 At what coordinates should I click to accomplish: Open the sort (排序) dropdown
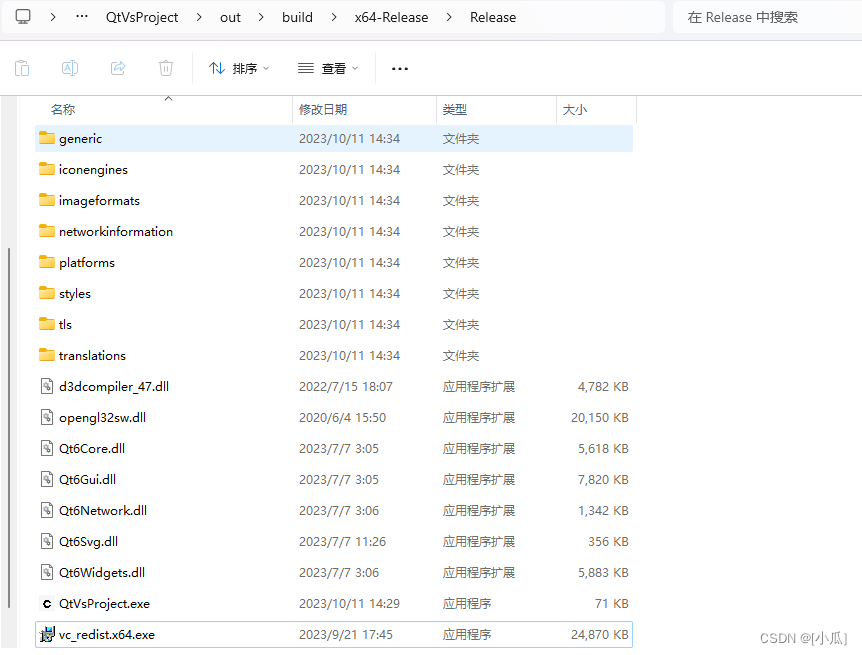pyautogui.click(x=239, y=68)
